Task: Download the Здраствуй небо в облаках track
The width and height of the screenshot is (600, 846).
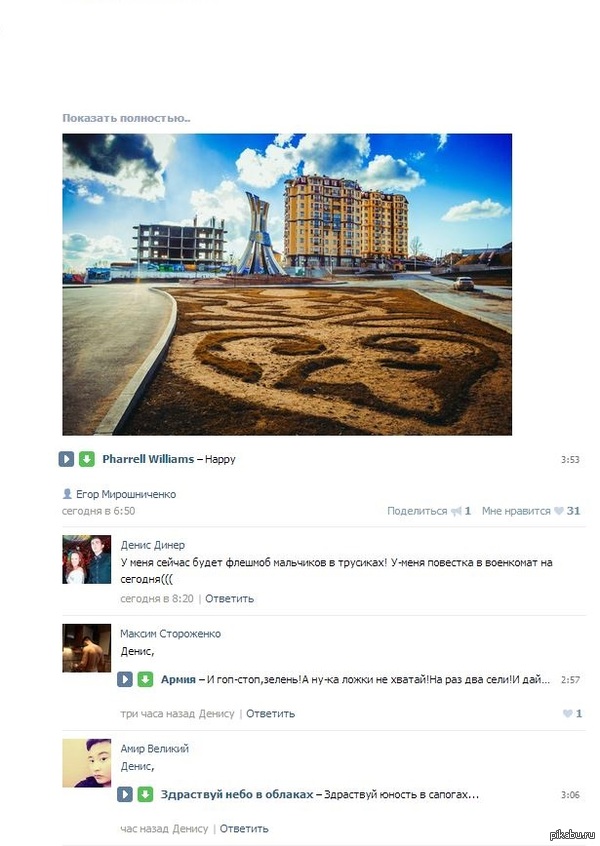Action: (145, 794)
